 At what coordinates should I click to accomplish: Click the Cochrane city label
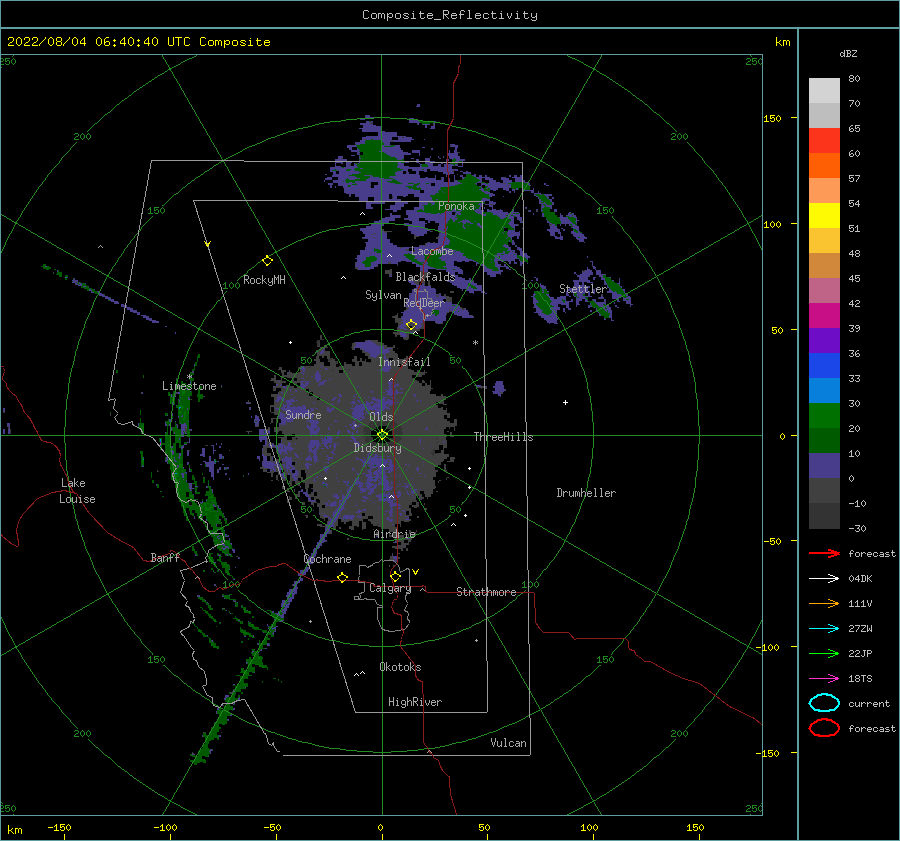[327, 559]
